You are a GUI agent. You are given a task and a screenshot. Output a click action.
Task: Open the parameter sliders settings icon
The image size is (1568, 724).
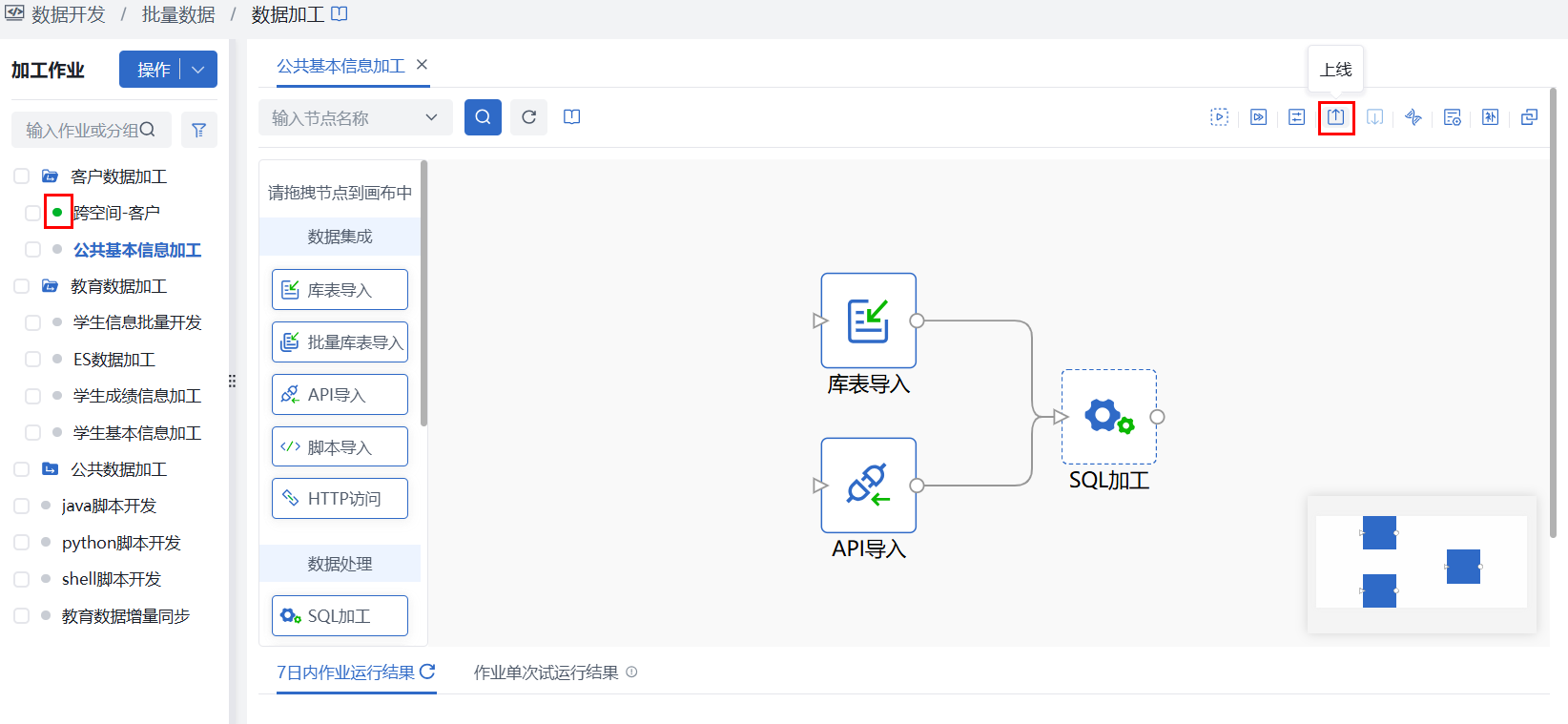click(x=1296, y=117)
